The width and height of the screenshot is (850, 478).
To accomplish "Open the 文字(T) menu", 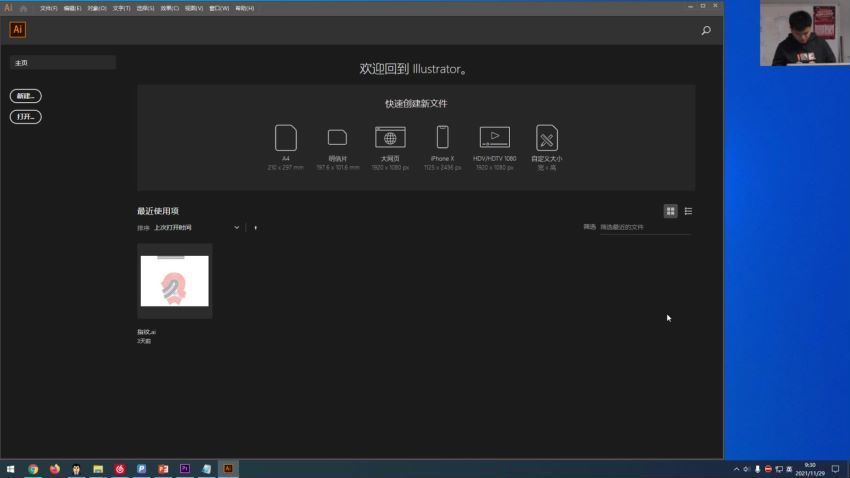I will [x=121, y=8].
